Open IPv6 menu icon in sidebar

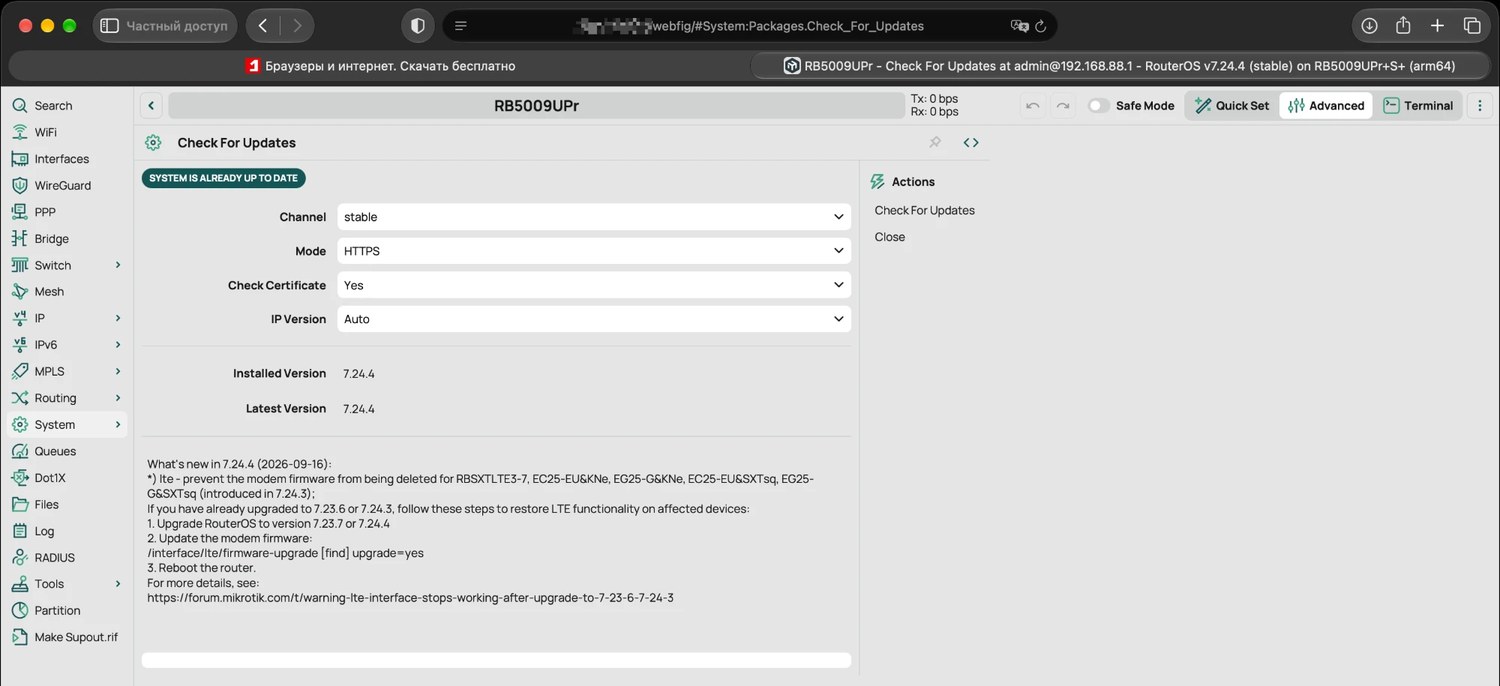19,345
